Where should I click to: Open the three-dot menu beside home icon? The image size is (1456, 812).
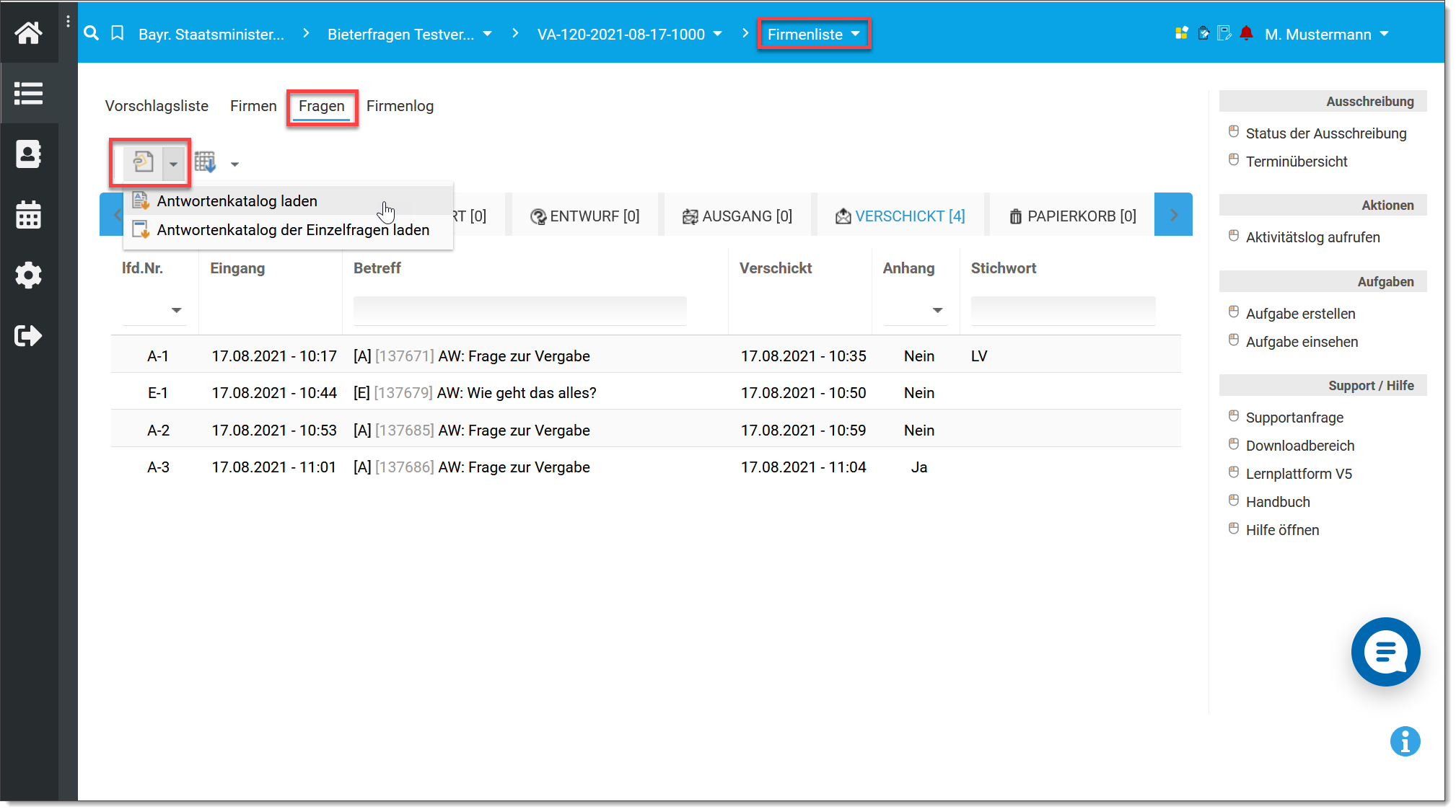coord(68,22)
